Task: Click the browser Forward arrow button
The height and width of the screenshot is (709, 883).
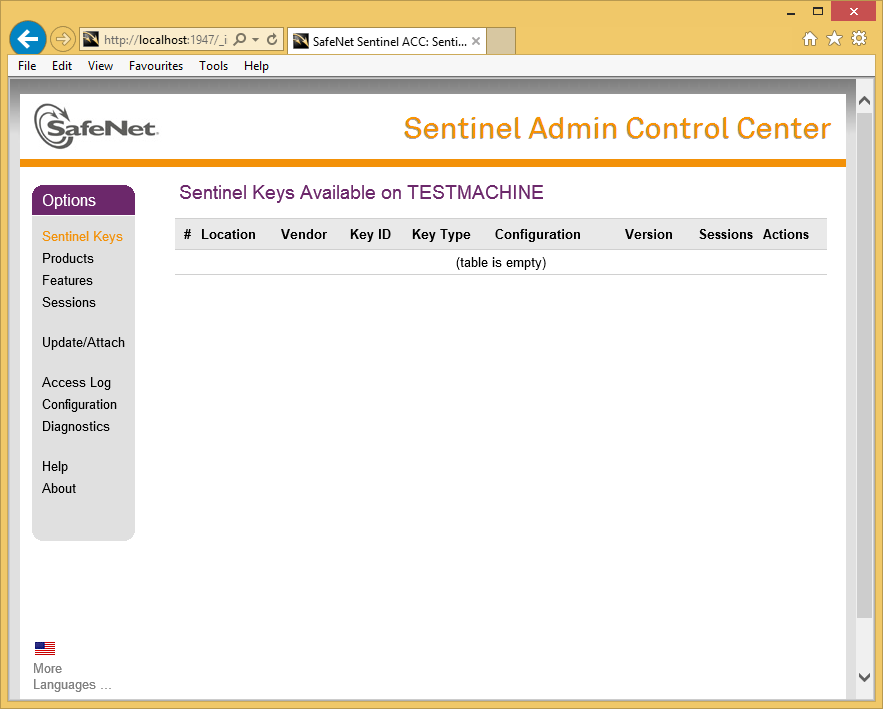Action: pyautogui.click(x=62, y=39)
